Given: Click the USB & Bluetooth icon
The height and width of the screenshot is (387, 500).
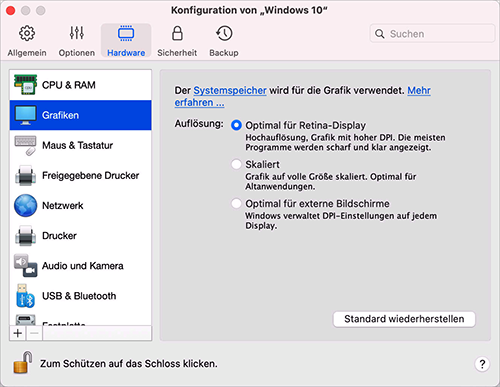Looking at the screenshot, I should tap(25, 296).
